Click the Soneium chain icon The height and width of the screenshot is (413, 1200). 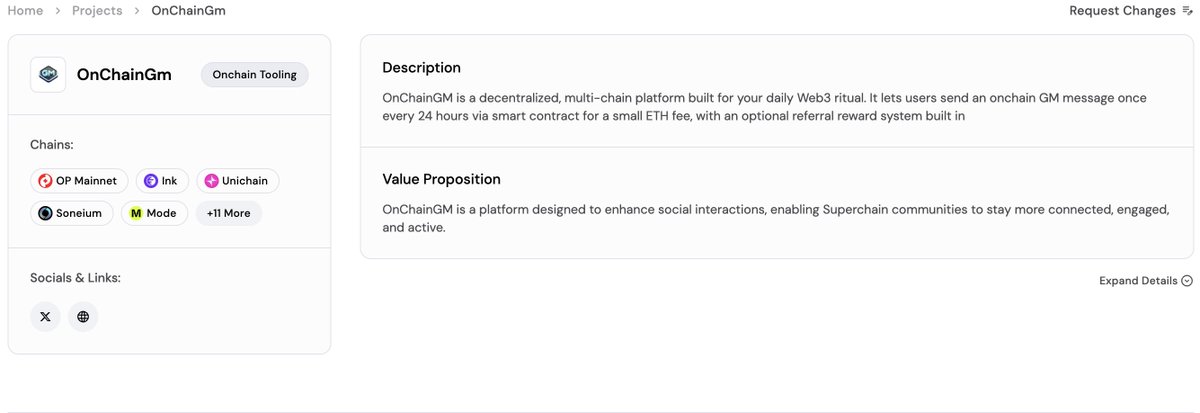click(45, 213)
